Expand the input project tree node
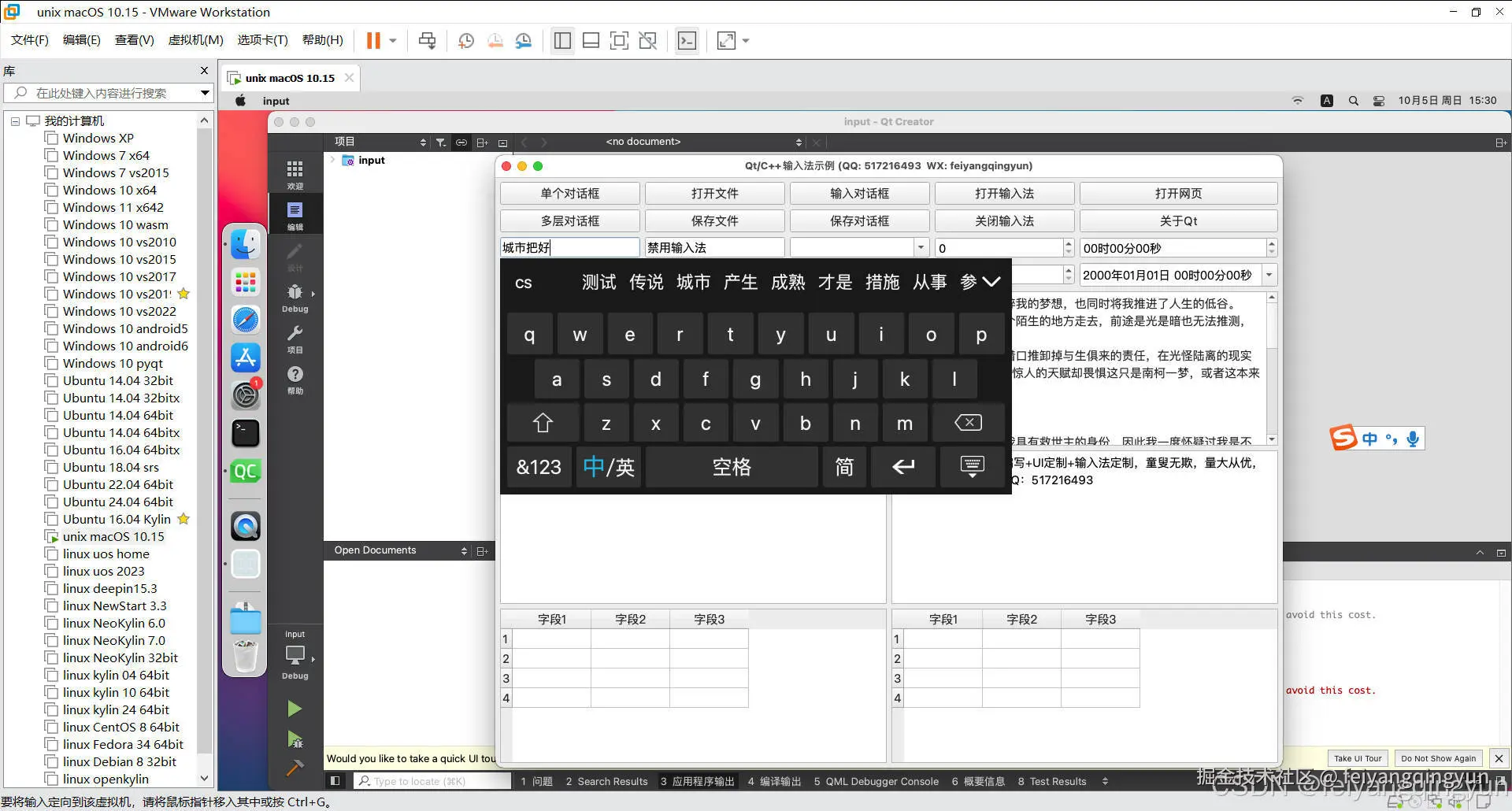This screenshot has height=811, width=1512. [x=333, y=160]
